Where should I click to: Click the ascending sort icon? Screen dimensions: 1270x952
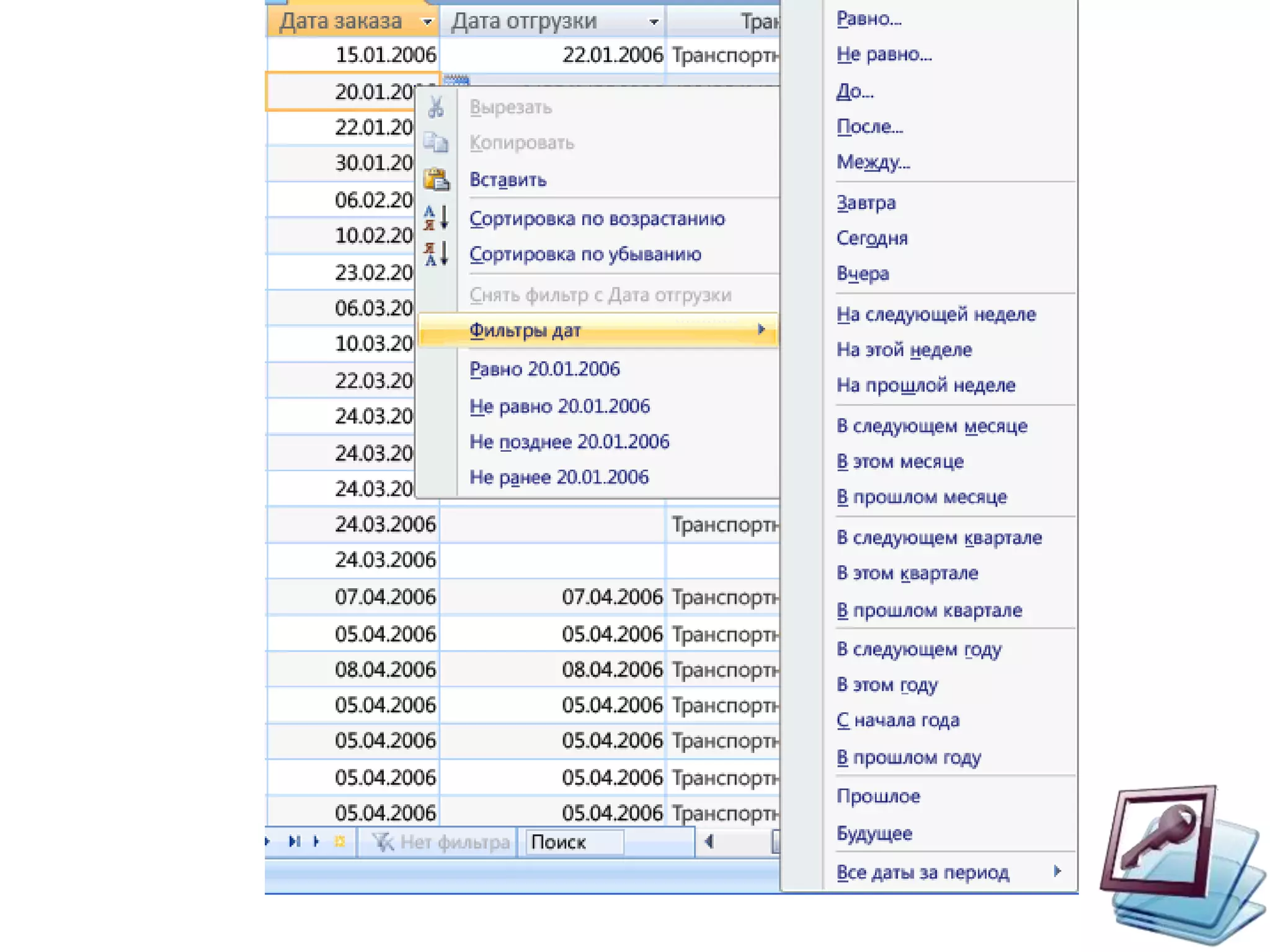(436, 218)
